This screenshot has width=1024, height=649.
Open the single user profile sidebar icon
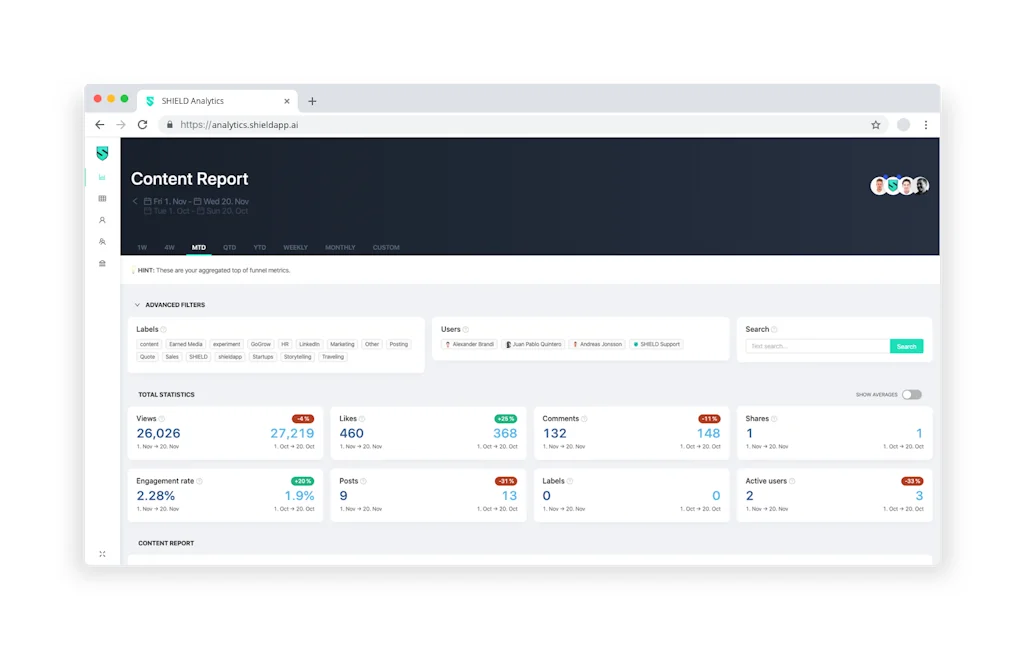pyautogui.click(x=102, y=220)
